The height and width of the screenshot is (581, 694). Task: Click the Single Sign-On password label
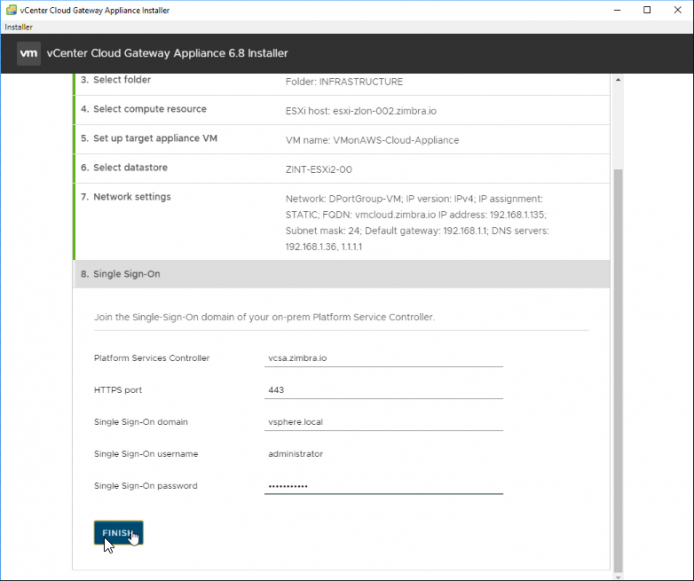pyautogui.click(x=146, y=485)
